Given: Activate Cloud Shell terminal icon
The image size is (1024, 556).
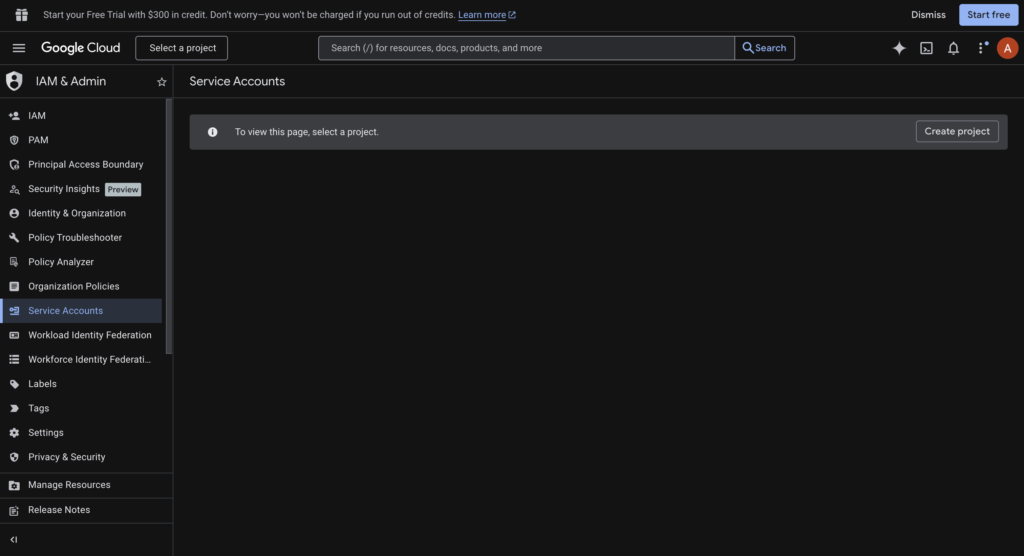Looking at the screenshot, I should pyautogui.click(x=926, y=48).
